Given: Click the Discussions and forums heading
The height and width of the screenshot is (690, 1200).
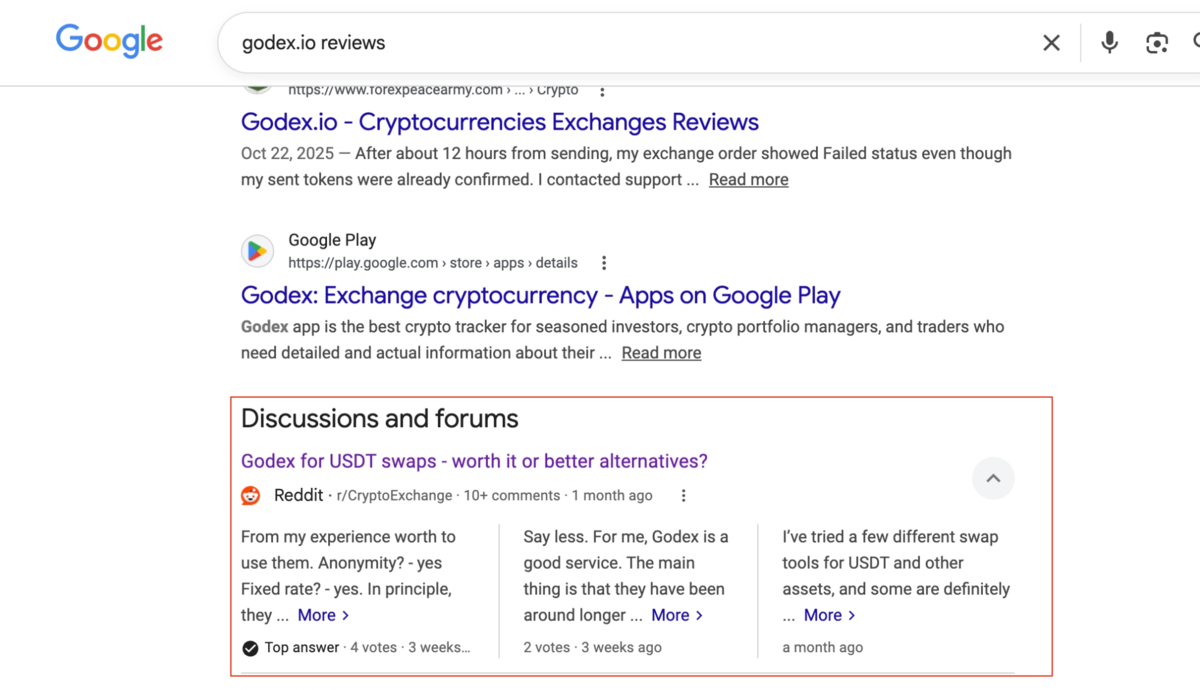Looking at the screenshot, I should 380,418.
